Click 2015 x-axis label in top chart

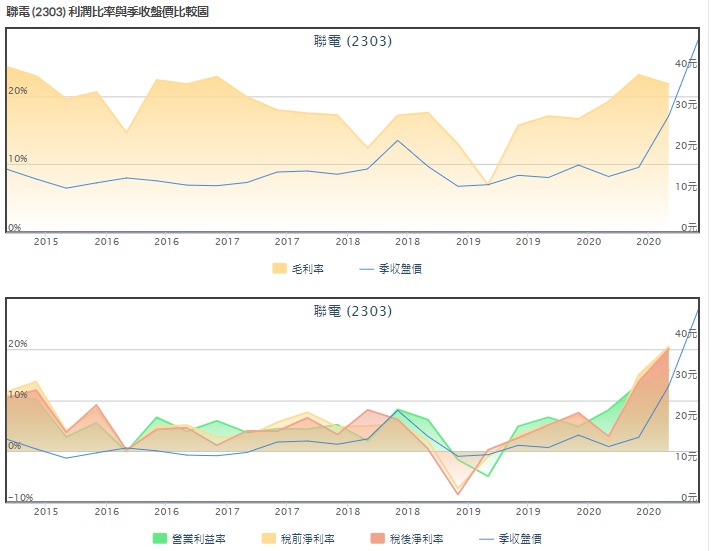coord(46,242)
